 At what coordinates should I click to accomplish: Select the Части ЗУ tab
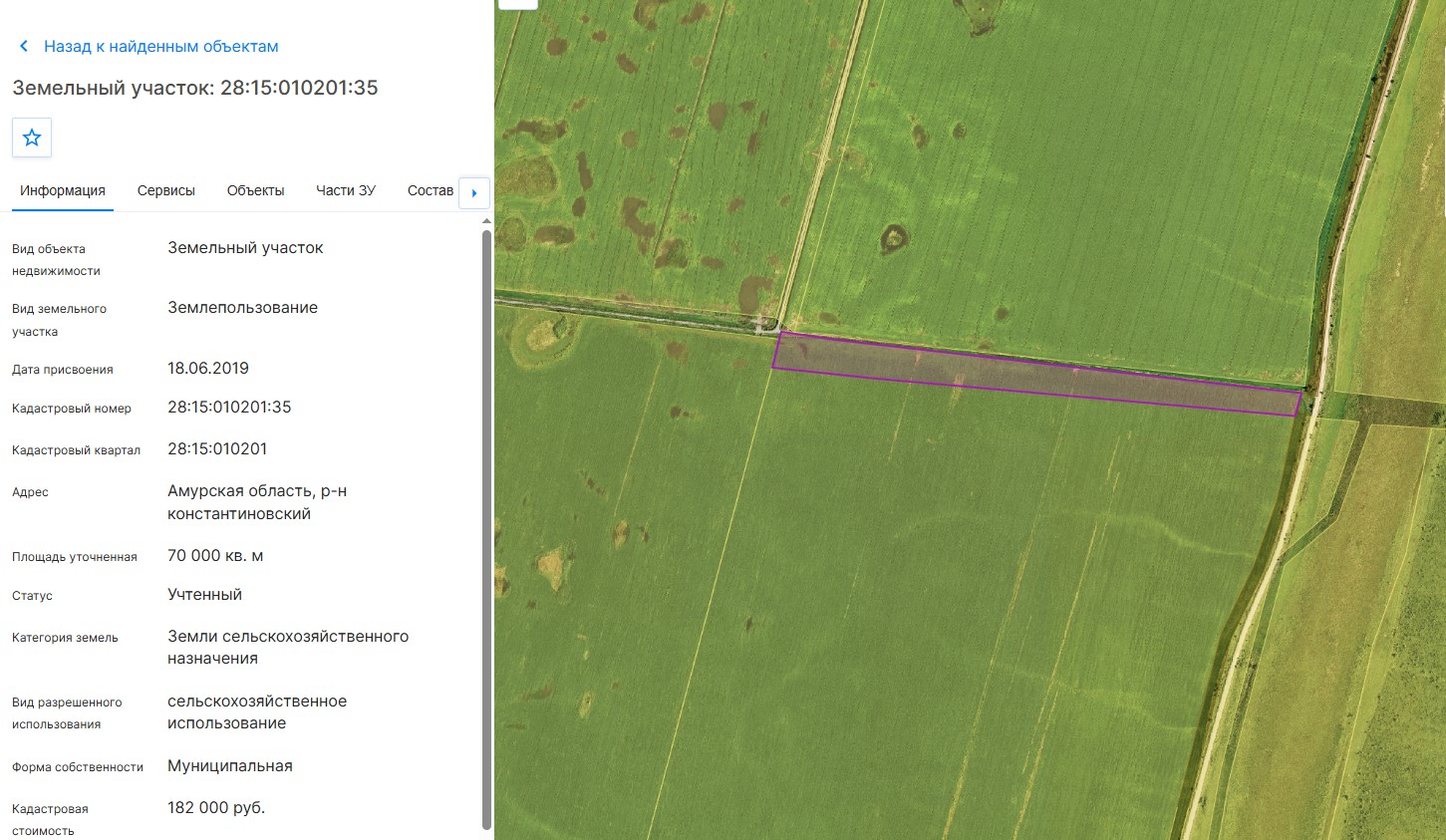pos(346,190)
